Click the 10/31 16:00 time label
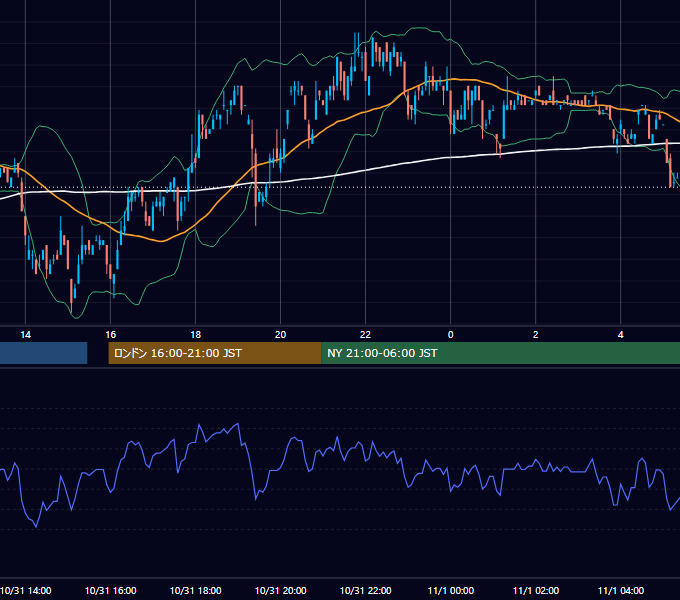680x600 pixels. pyautogui.click(x=111, y=590)
